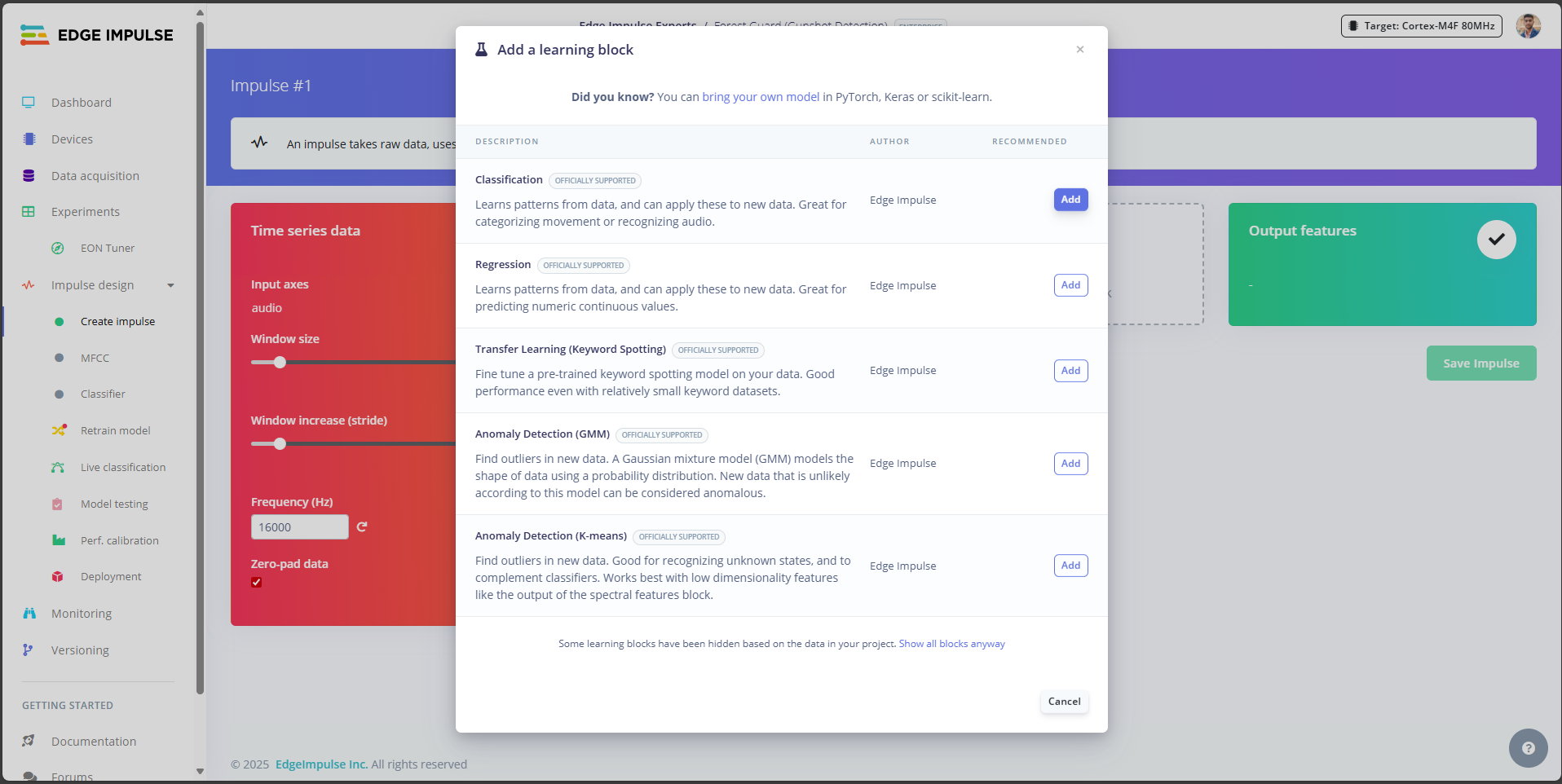Click the Window increase (stride) slider handle
This screenshot has height=784, width=1562.
pyautogui.click(x=280, y=443)
